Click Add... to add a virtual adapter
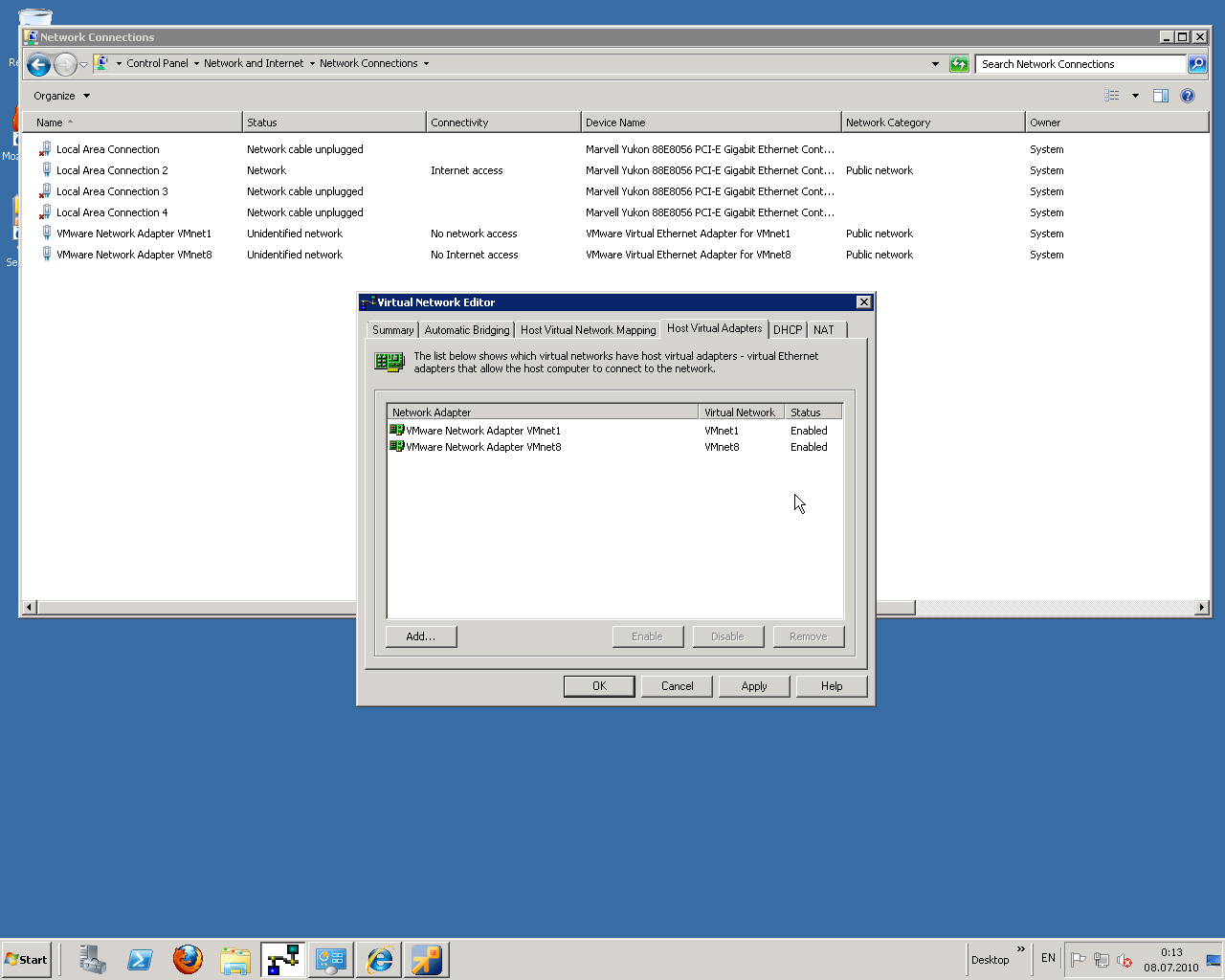Screen dimensions: 1225x980 [x=421, y=636]
